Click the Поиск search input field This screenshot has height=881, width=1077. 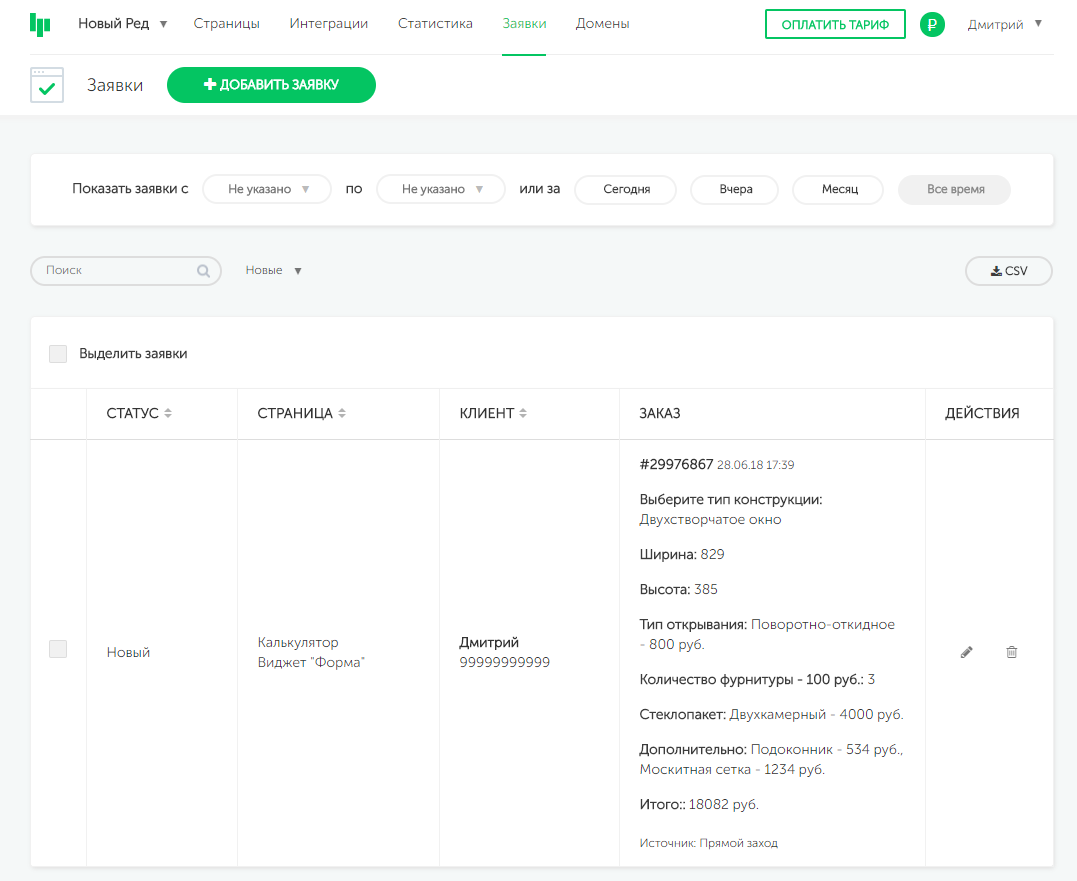pyautogui.click(x=115, y=271)
